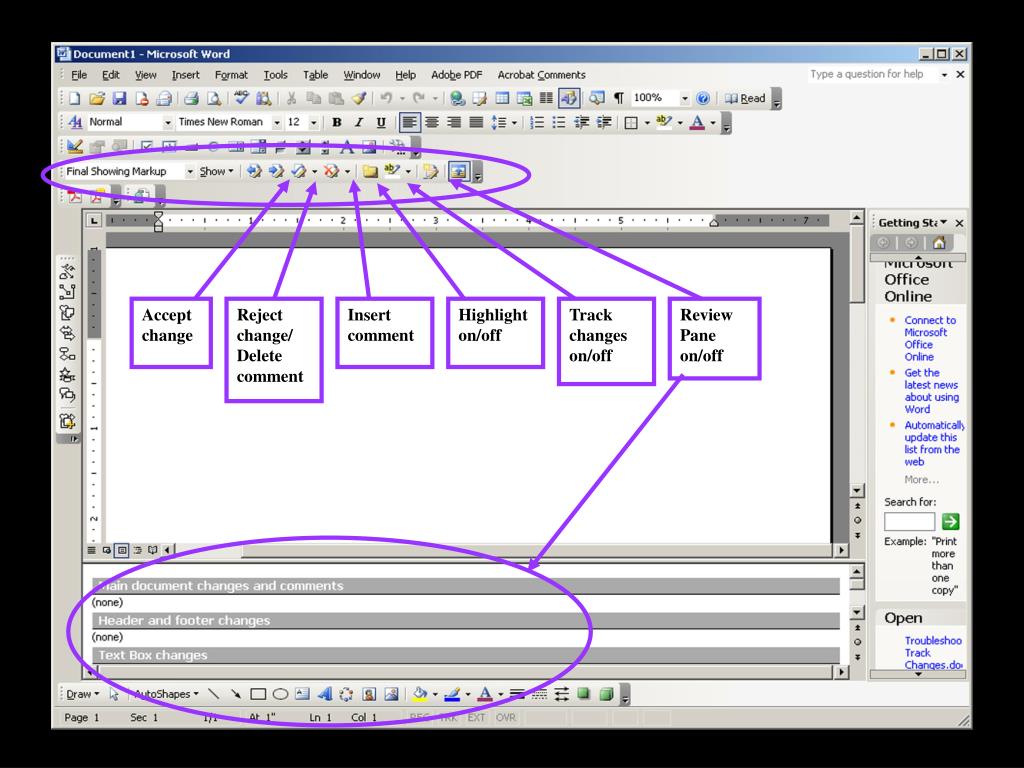Save the document with the floppy icon
Viewport: 1024px width, 768px height.
119,99
